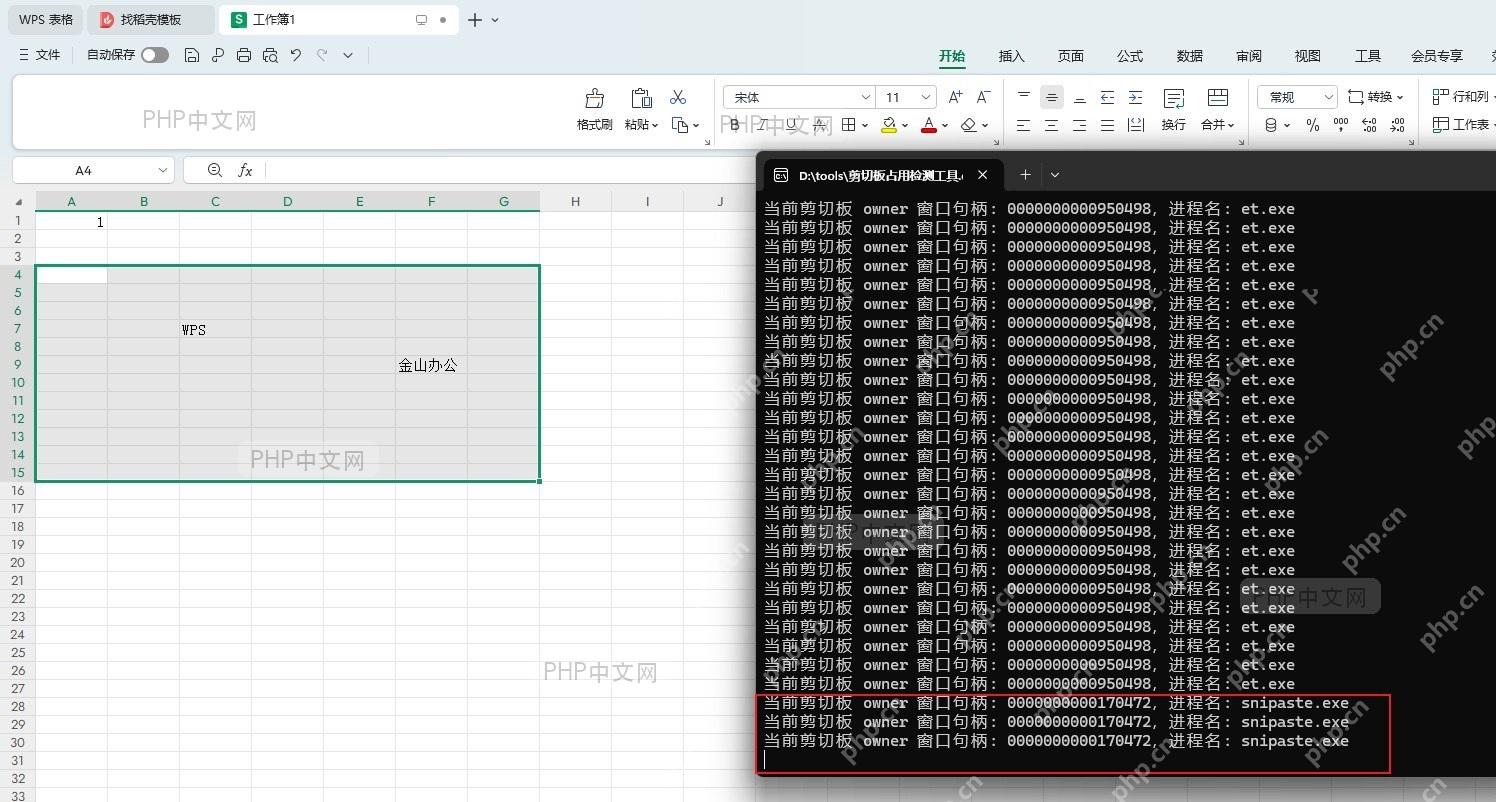The width and height of the screenshot is (1496, 802).
Task: Open the File (文件) menu
Action: 39,55
